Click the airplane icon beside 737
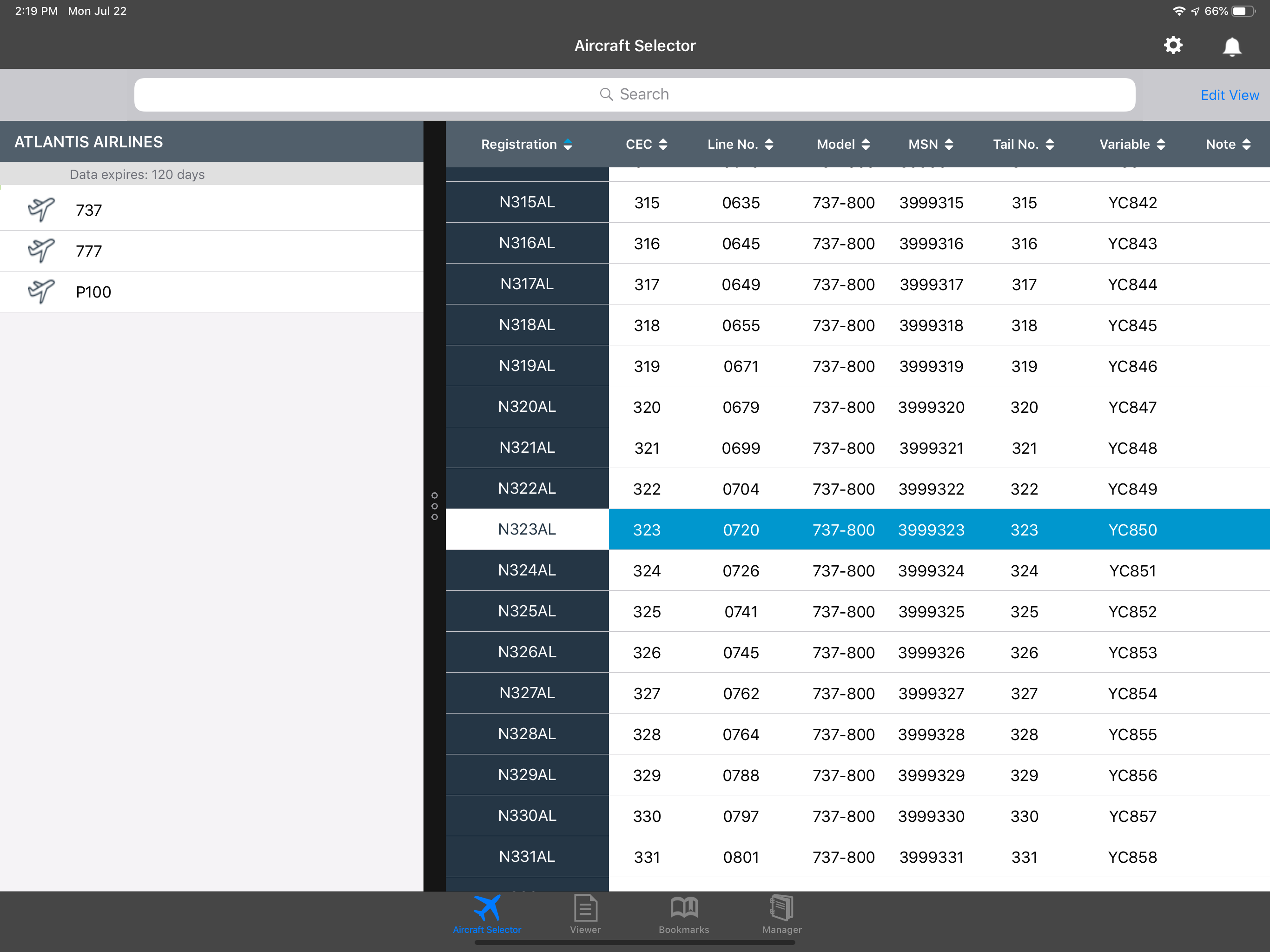The image size is (1270, 952). (41, 210)
